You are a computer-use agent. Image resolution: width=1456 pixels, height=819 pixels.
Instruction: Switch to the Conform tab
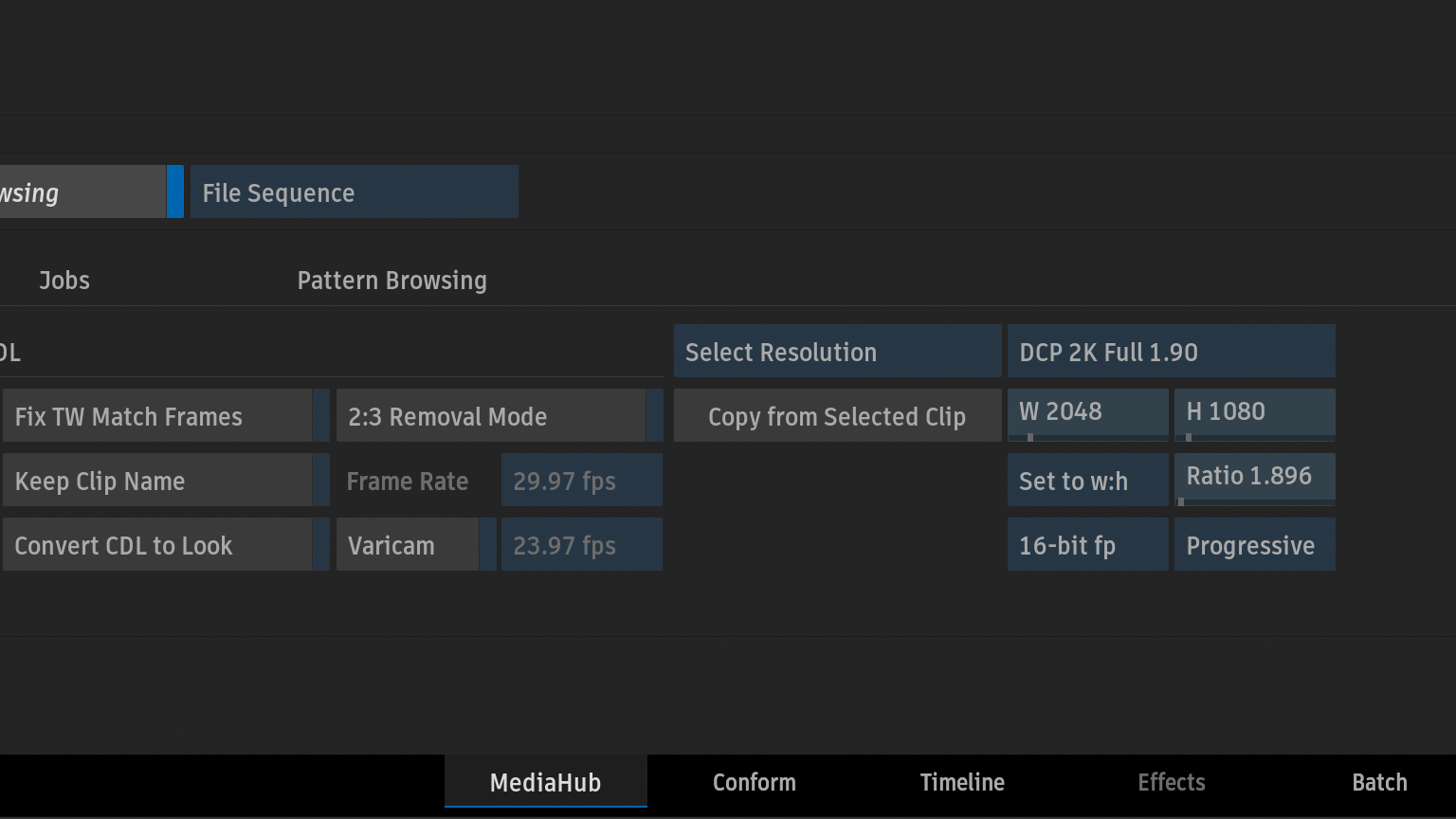pyautogui.click(x=754, y=782)
